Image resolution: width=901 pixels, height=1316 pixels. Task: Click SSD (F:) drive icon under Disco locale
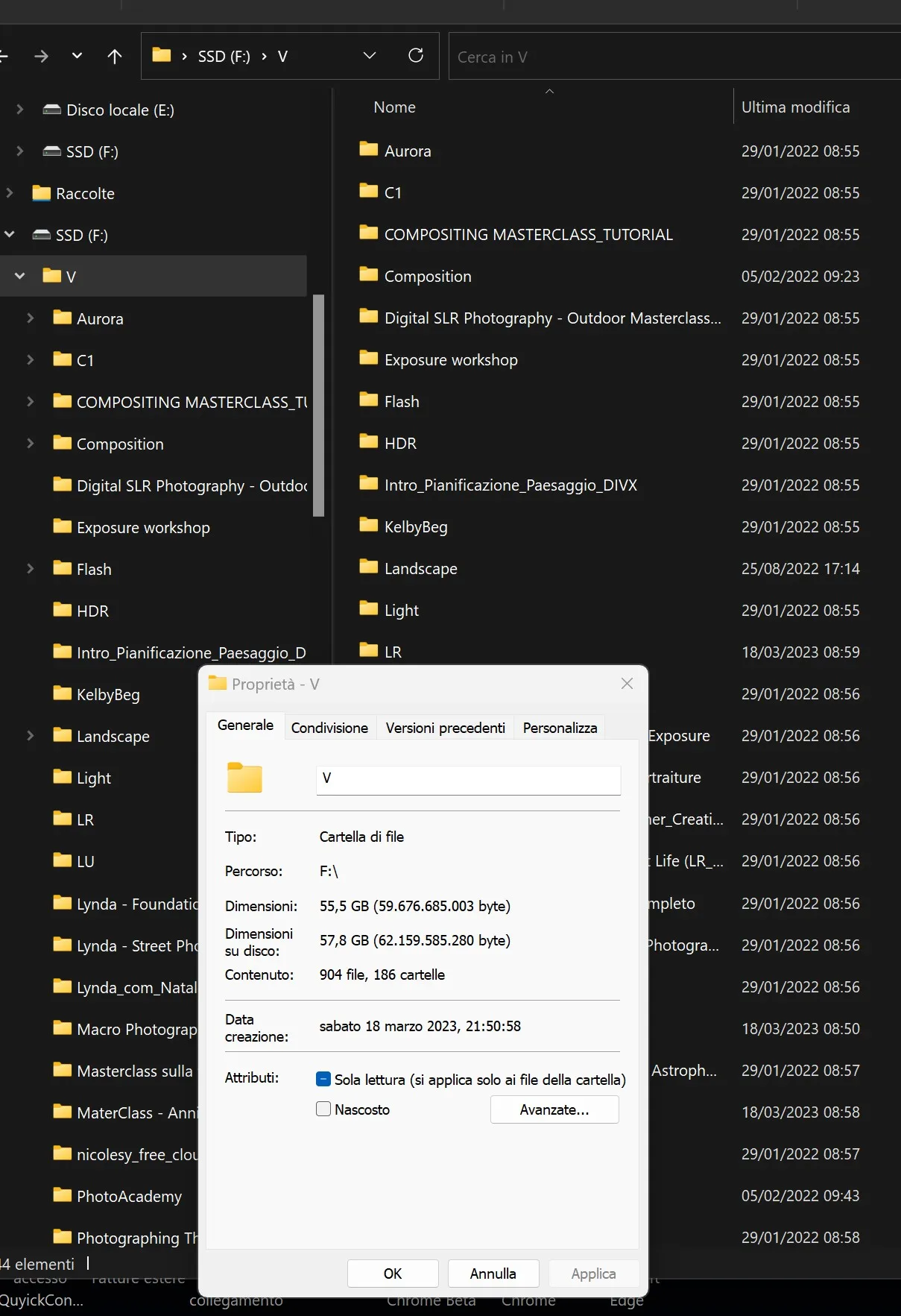click(x=52, y=151)
